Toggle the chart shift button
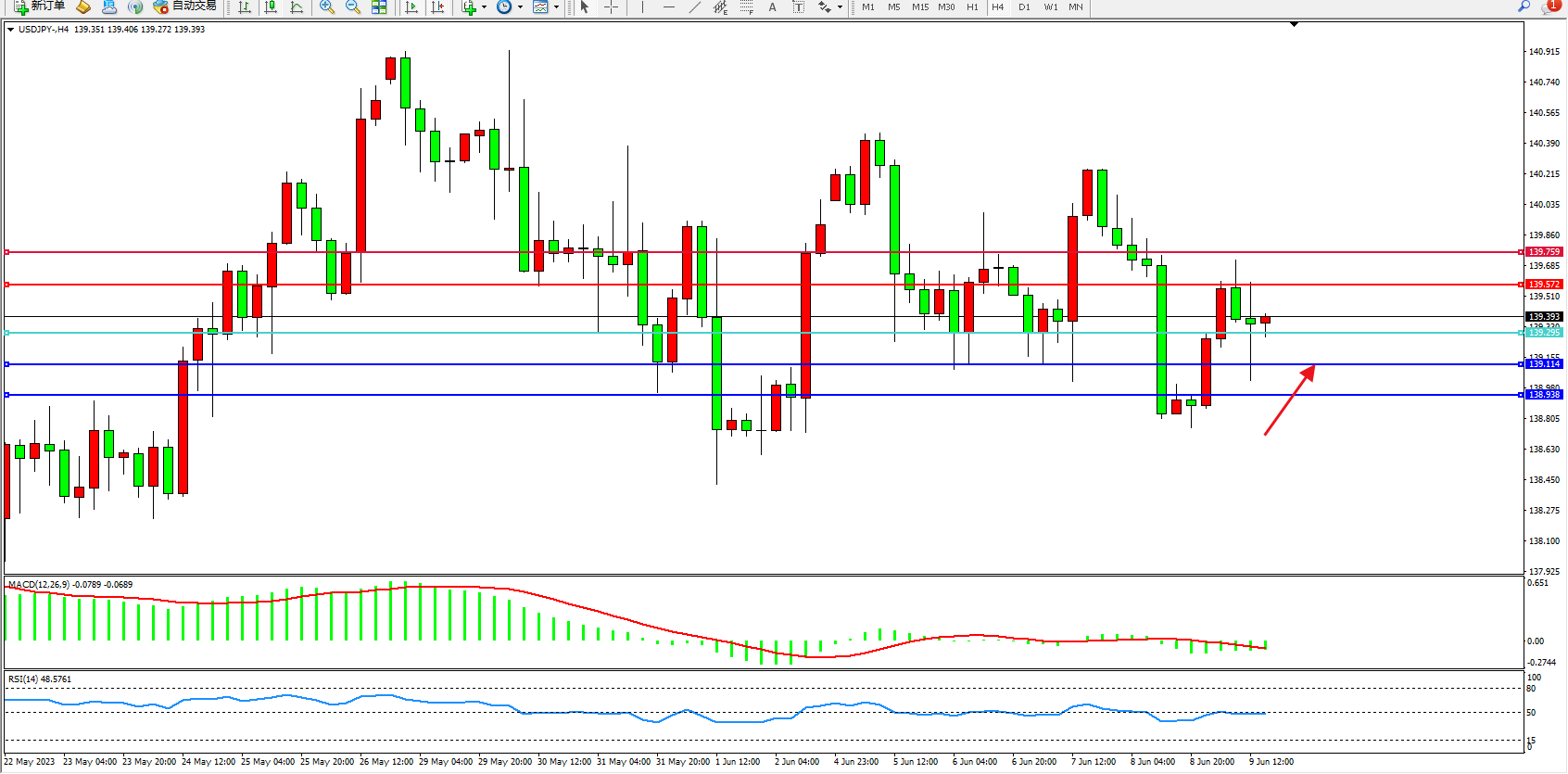The height and width of the screenshot is (774, 1568). (438, 6)
